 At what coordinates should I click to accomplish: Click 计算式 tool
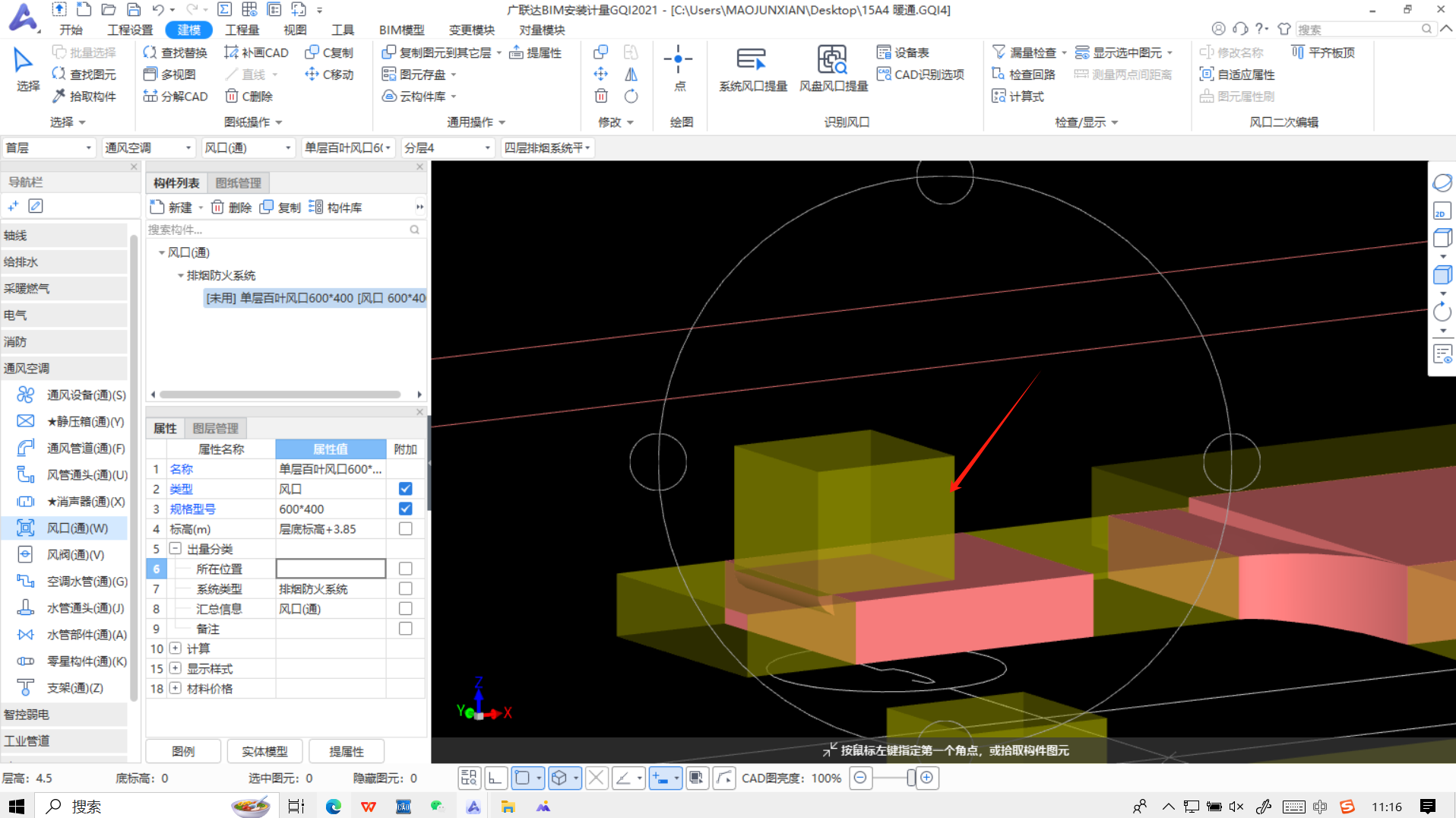click(x=1018, y=97)
